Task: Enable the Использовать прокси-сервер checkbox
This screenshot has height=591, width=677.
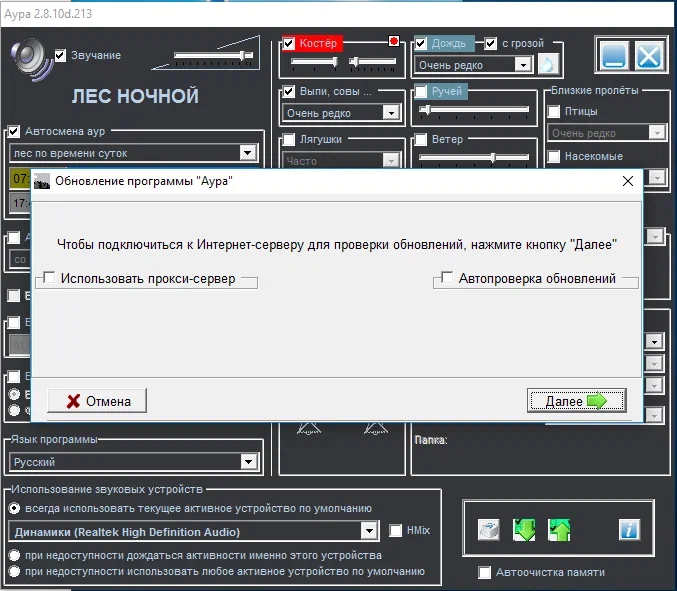Action: pyautogui.click(x=49, y=278)
